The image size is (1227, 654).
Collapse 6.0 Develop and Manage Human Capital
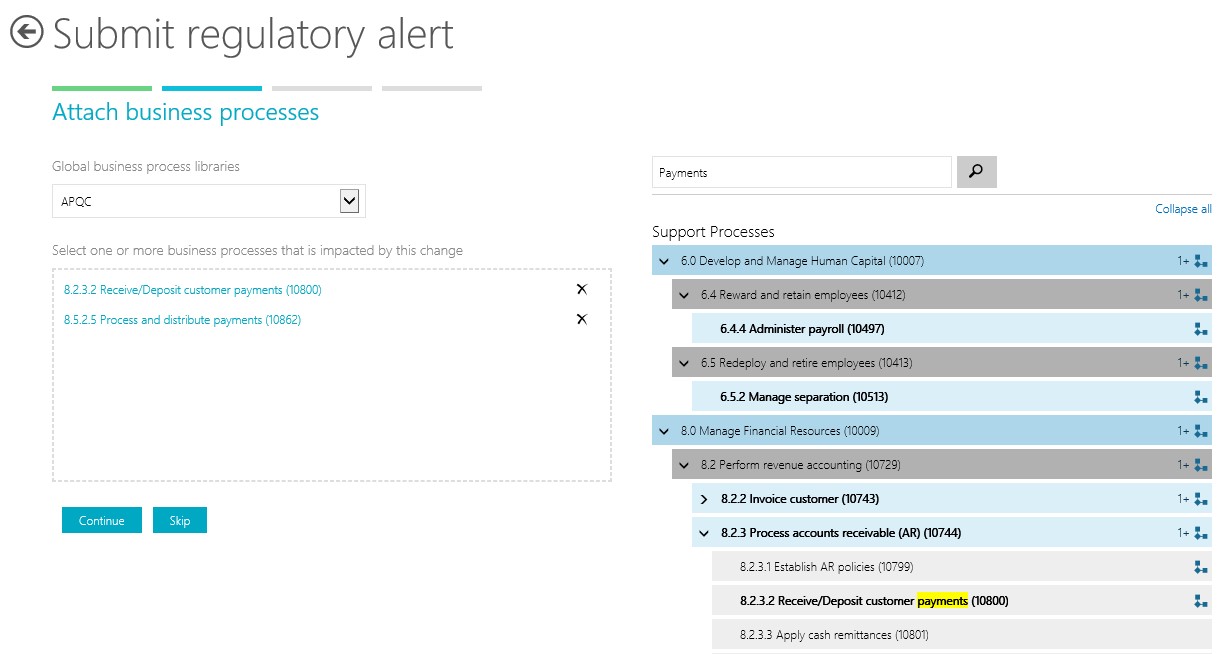(664, 262)
